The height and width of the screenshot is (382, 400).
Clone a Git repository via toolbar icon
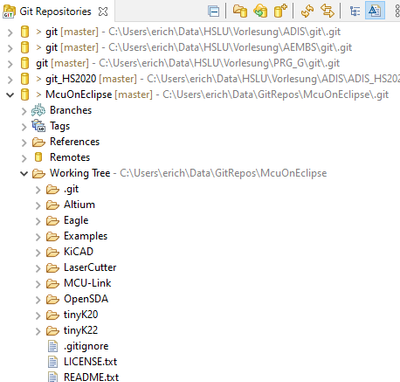pos(260,11)
